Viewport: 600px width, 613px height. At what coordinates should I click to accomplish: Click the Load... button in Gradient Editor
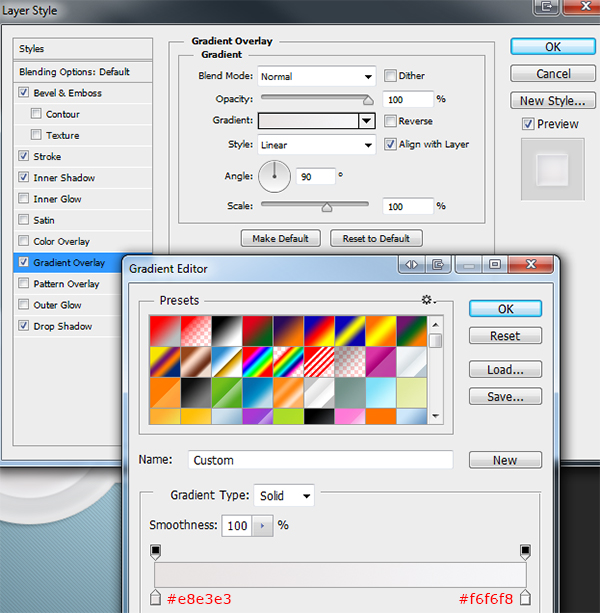(x=505, y=370)
